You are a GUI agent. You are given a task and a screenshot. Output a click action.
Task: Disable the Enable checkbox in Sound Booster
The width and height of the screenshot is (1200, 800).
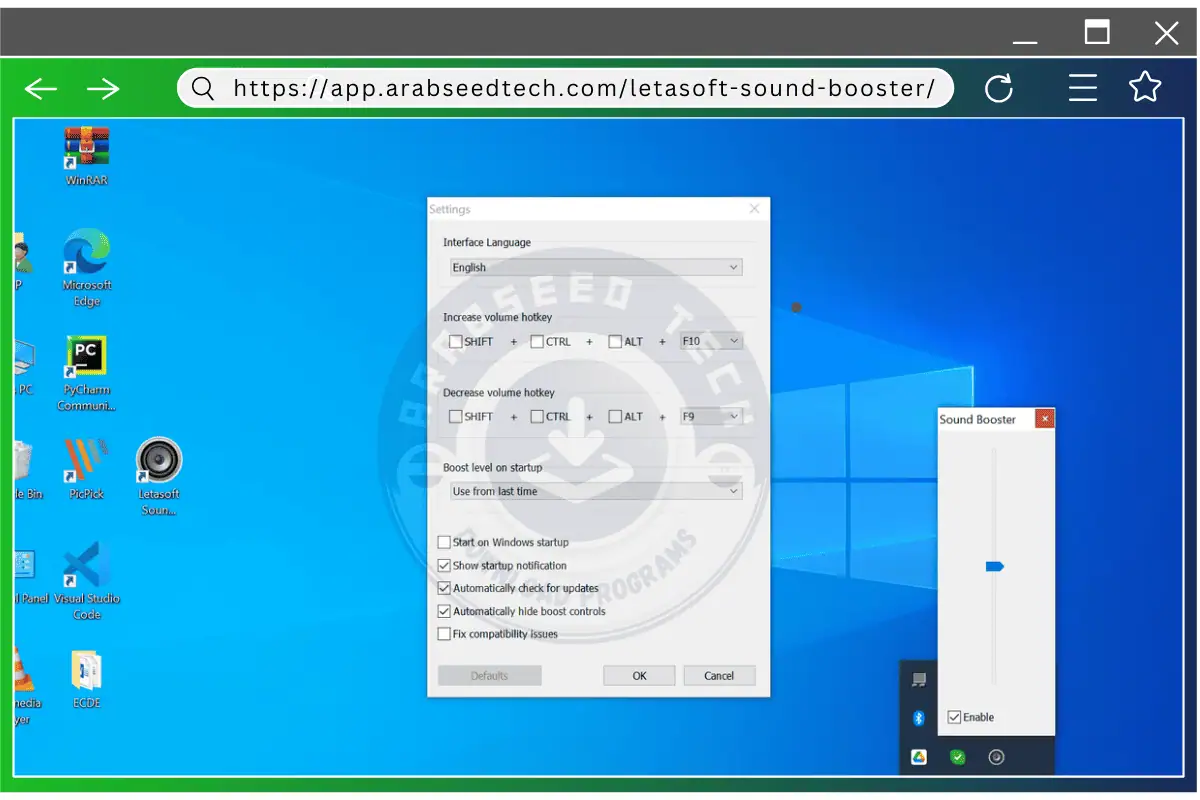pyautogui.click(x=953, y=717)
